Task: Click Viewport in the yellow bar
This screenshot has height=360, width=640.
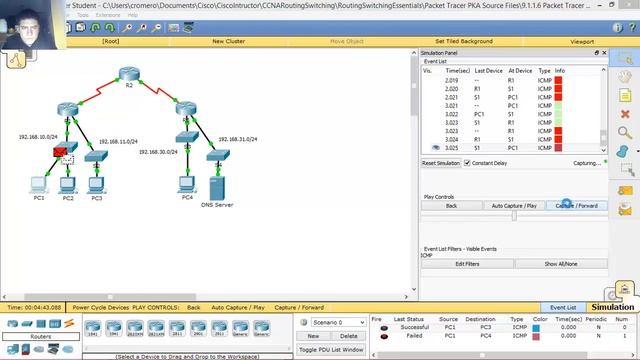Action: point(582,42)
